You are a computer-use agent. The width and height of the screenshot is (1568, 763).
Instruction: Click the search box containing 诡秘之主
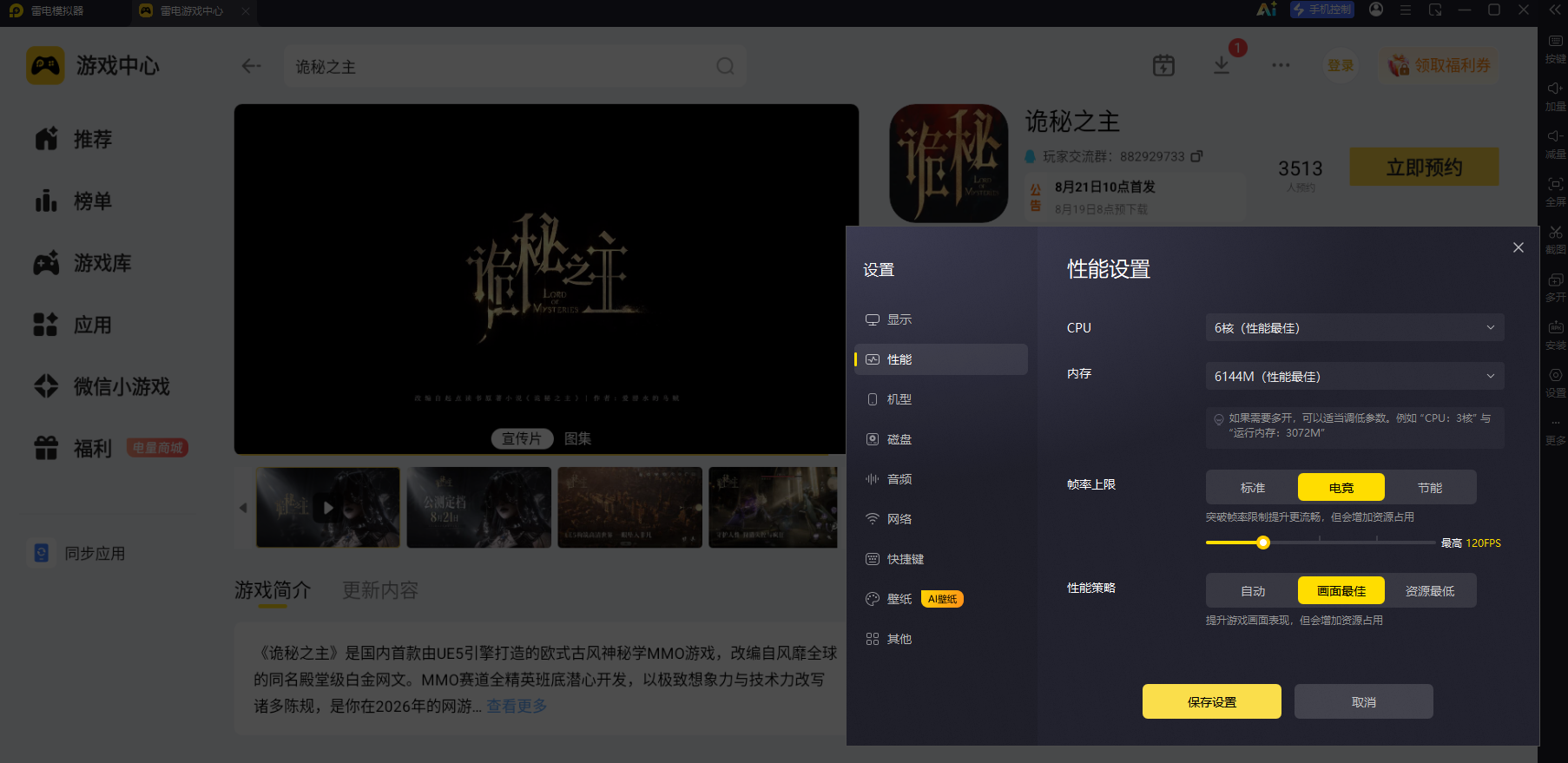point(515,66)
